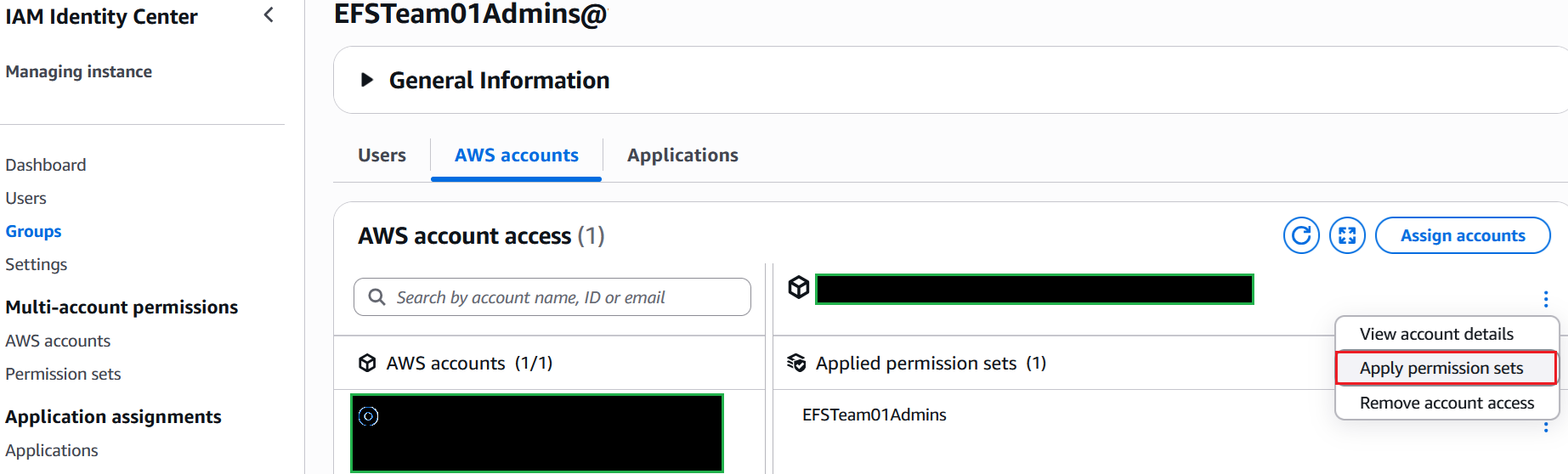The width and height of the screenshot is (1568, 474).
Task: Expand the General Information section
Action: coord(367,80)
